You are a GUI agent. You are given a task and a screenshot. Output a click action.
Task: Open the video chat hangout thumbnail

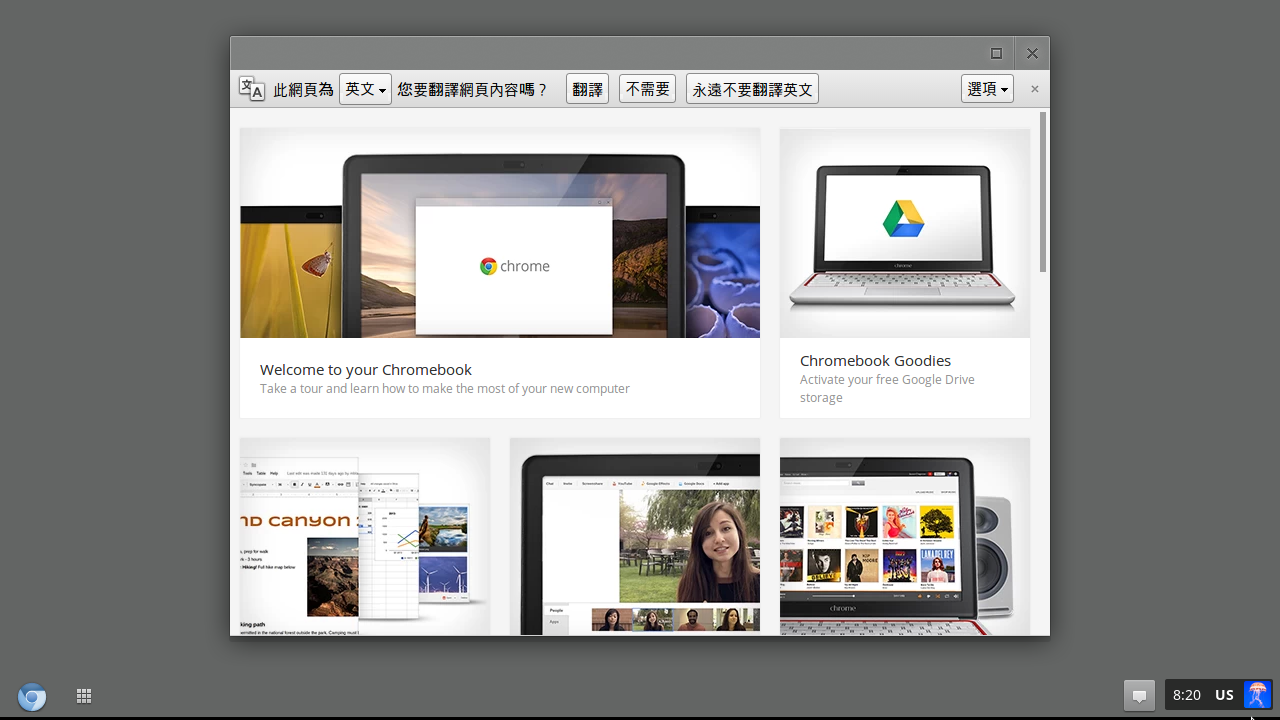[634, 536]
